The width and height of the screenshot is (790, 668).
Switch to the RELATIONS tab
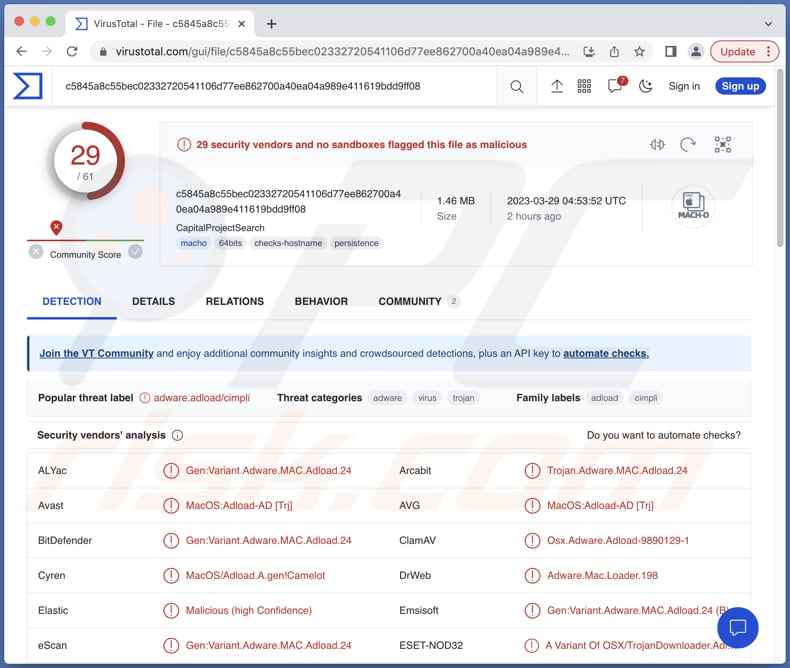point(235,301)
